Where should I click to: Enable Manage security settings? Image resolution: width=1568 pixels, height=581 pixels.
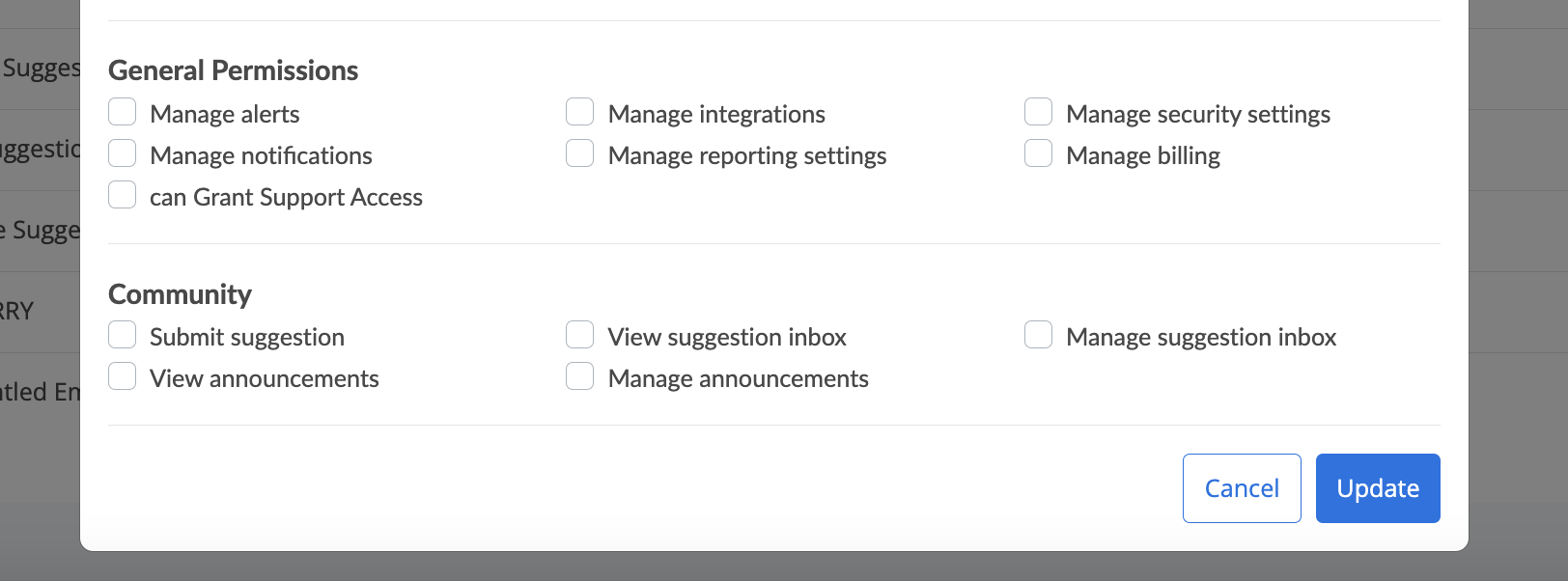point(1038,112)
